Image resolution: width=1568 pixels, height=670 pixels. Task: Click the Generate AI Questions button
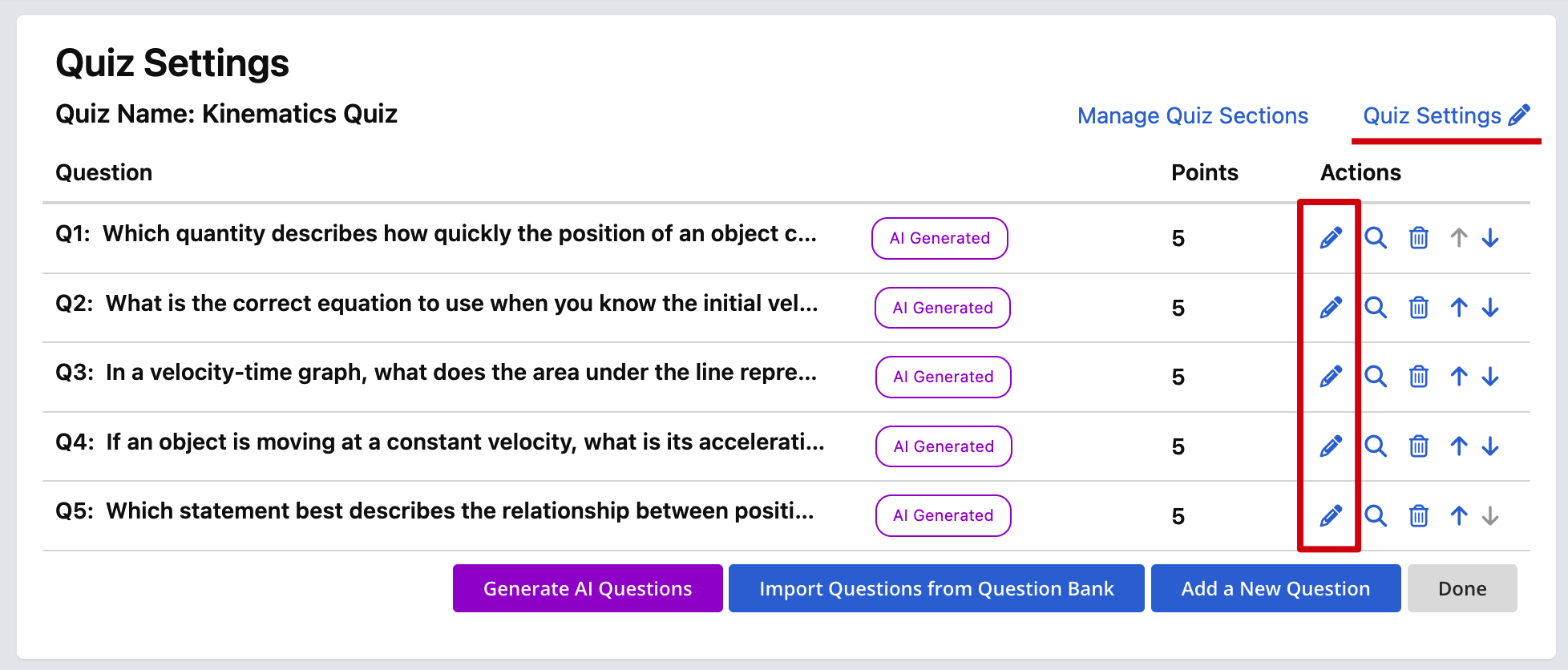pos(588,588)
